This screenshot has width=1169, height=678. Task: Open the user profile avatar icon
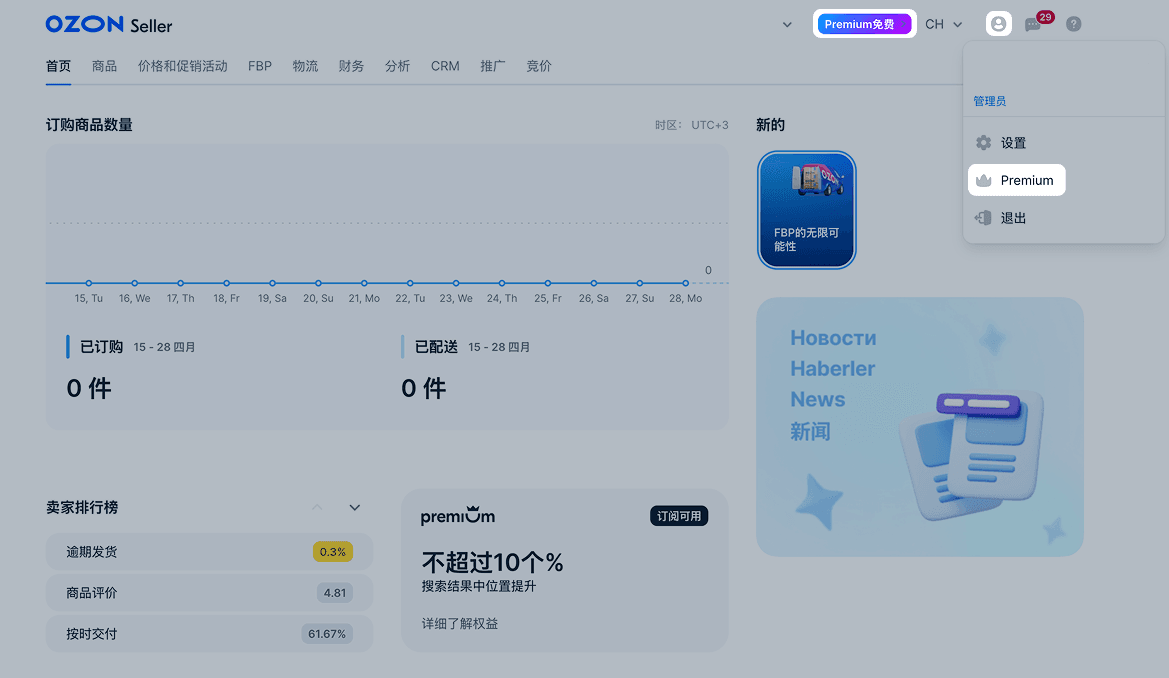click(998, 24)
